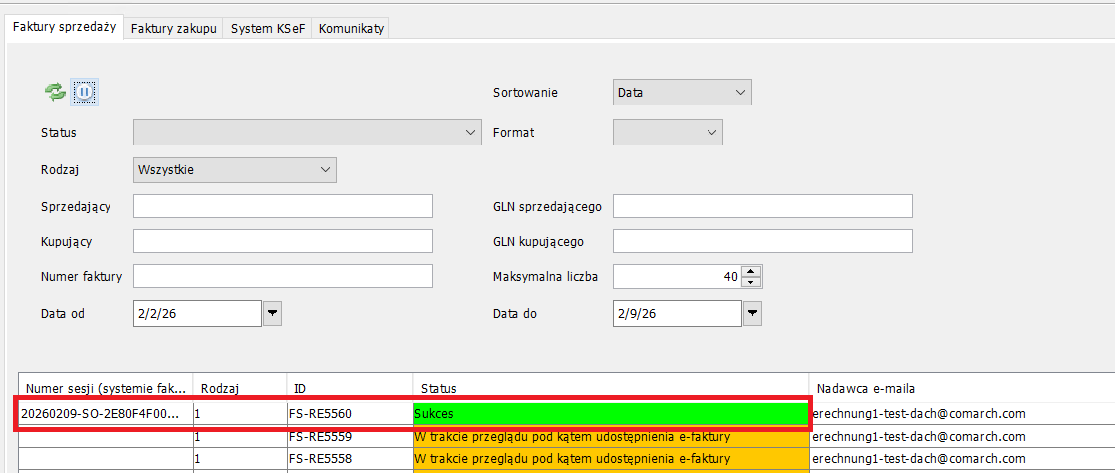Select the Faktury sprzedaży tab
1115x473 pixels.
pos(64,28)
